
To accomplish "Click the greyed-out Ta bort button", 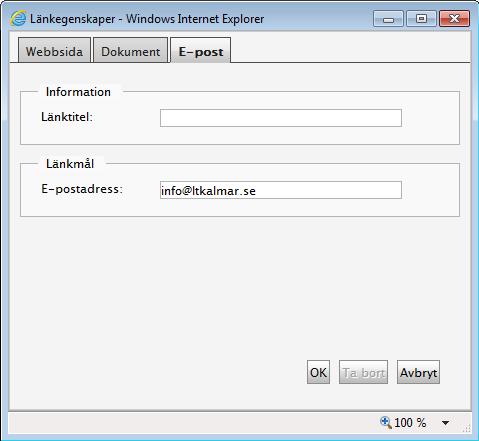I will pos(363,372).
